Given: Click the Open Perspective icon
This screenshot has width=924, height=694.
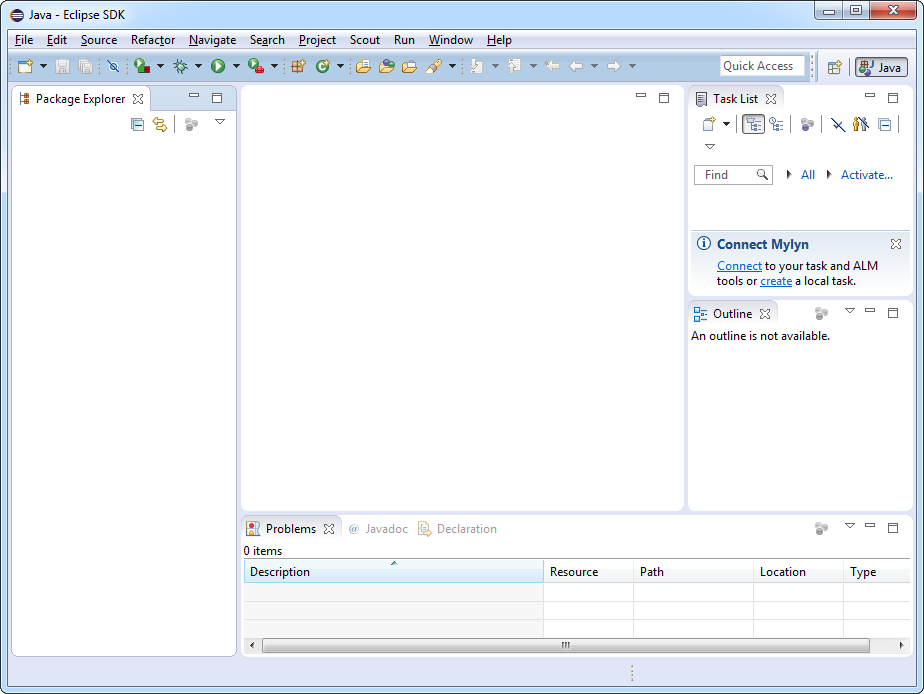Looking at the screenshot, I should tap(834, 67).
